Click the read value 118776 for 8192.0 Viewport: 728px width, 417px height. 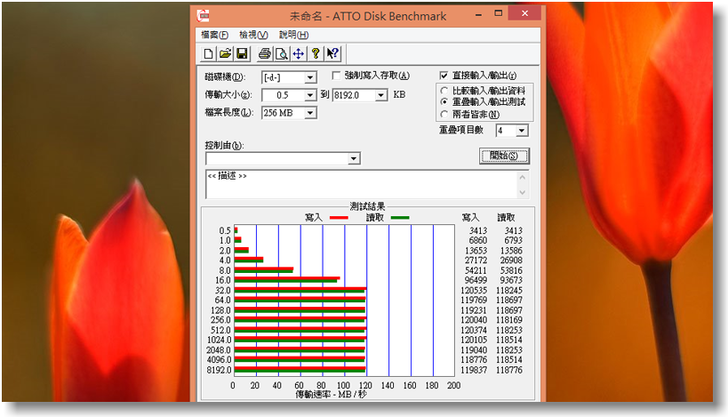(x=509, y=370)
